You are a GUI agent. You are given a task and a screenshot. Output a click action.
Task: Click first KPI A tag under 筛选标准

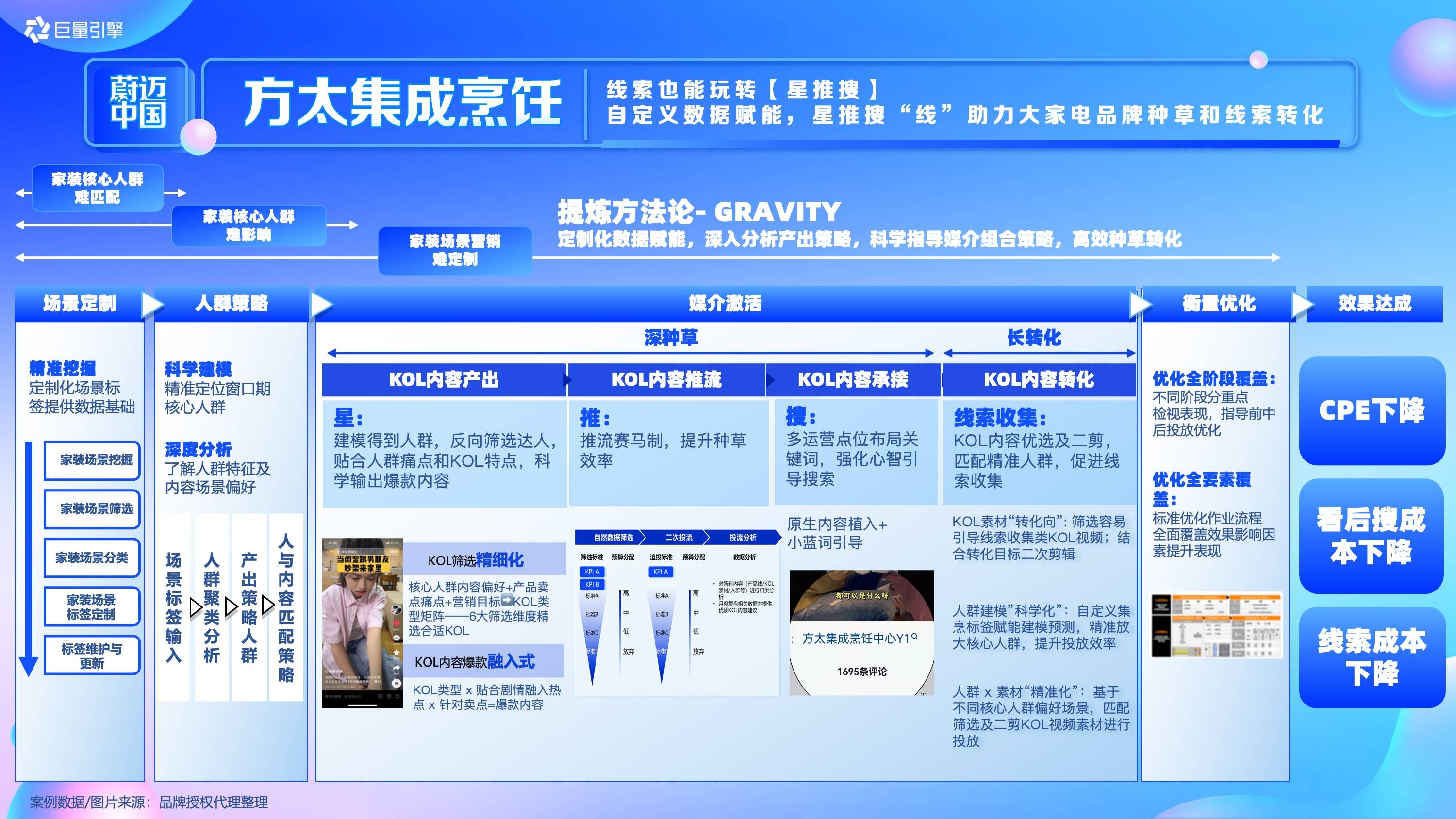coord(592,572)
